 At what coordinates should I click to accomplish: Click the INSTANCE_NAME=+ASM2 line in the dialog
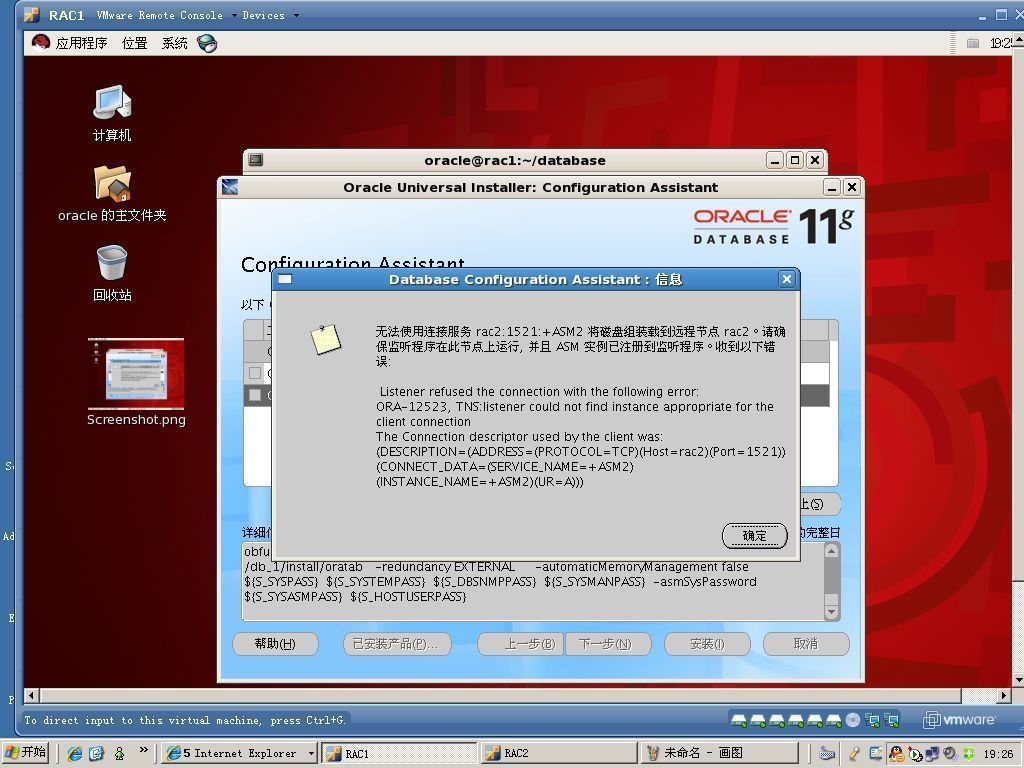(x=479, y=482)
